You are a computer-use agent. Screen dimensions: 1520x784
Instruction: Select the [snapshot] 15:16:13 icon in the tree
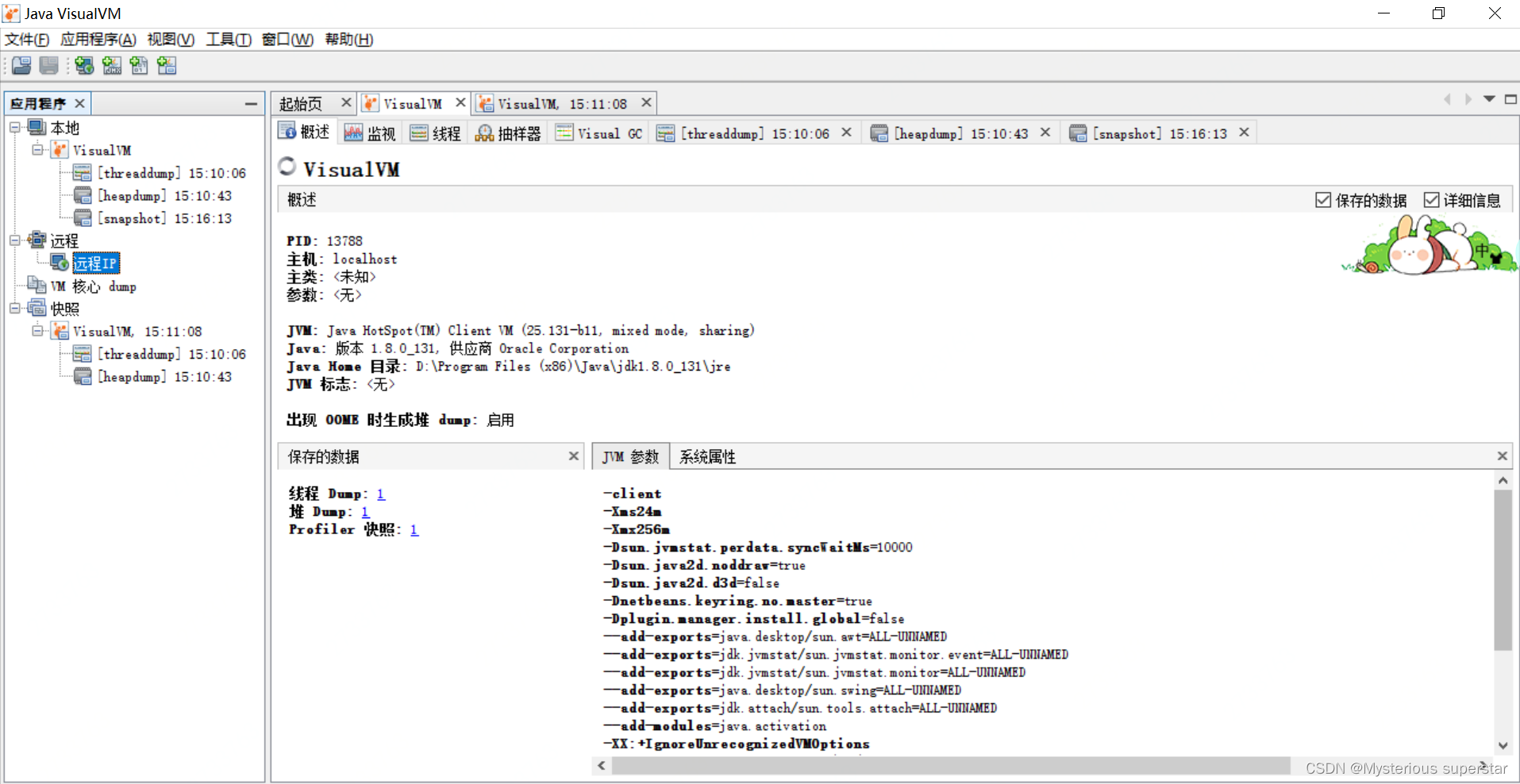83,217
